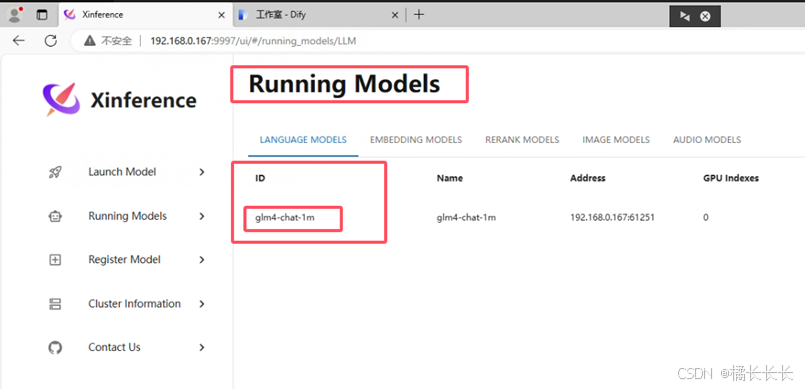
Task: Click the robot icon beside Running Models
Action: 55,217
